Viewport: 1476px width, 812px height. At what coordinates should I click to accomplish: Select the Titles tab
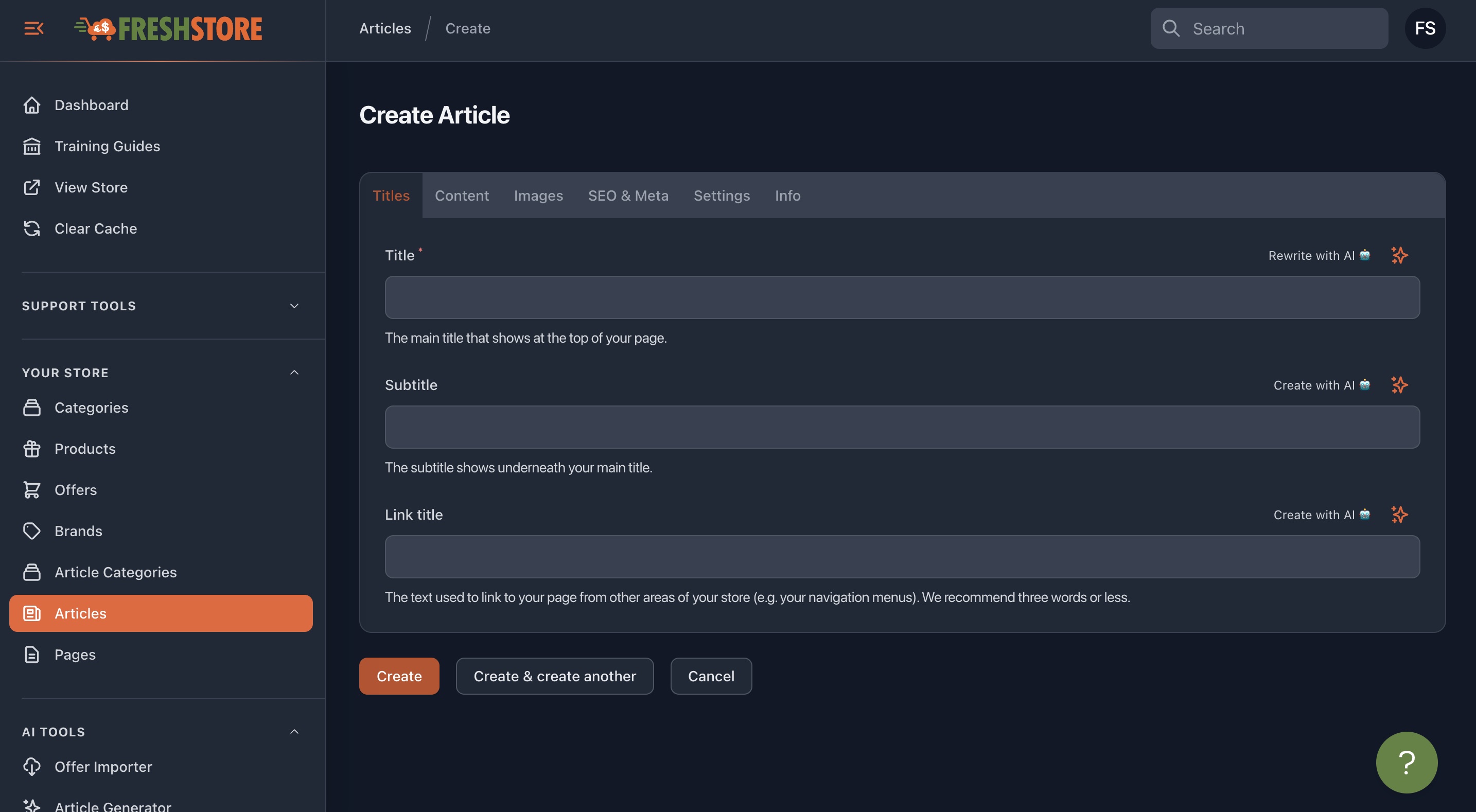(391, 196)
